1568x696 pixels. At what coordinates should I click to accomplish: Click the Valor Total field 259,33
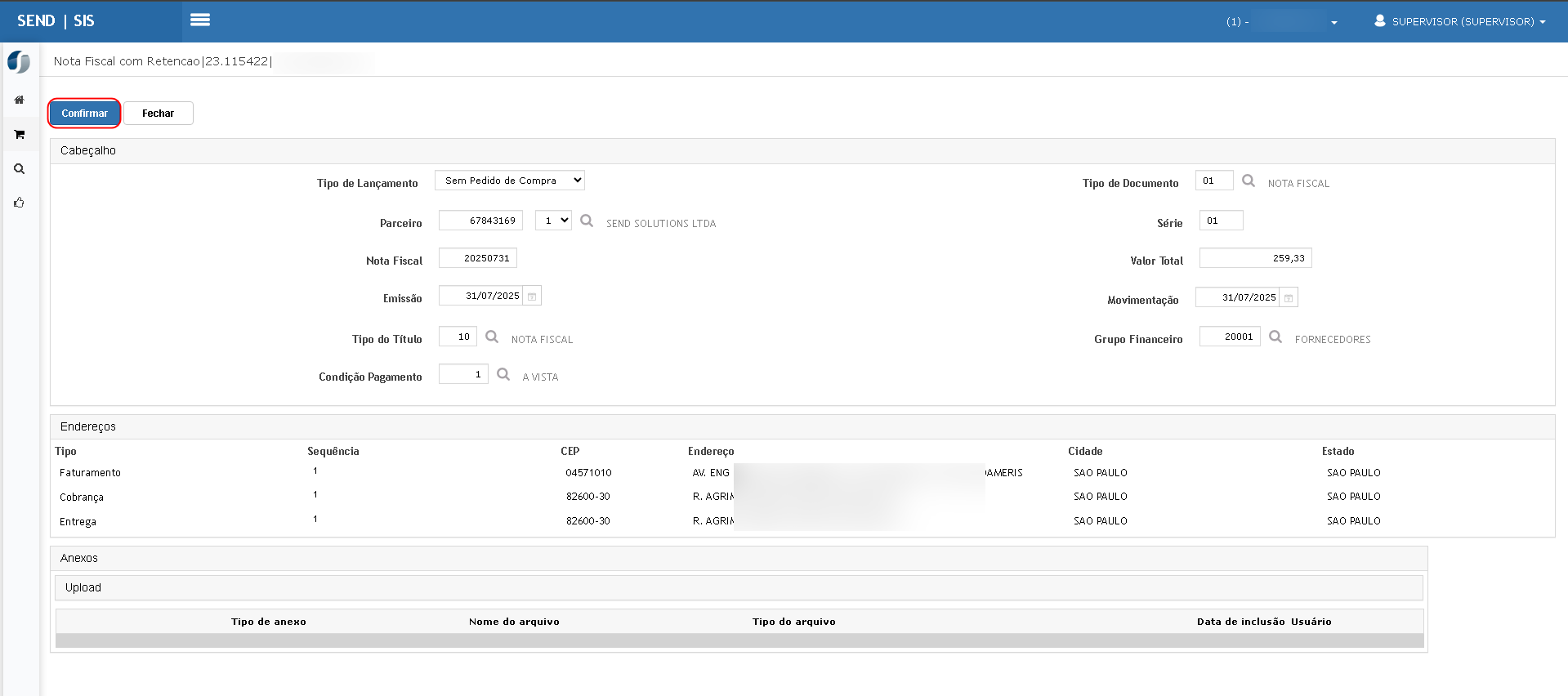pos(1256,258)
